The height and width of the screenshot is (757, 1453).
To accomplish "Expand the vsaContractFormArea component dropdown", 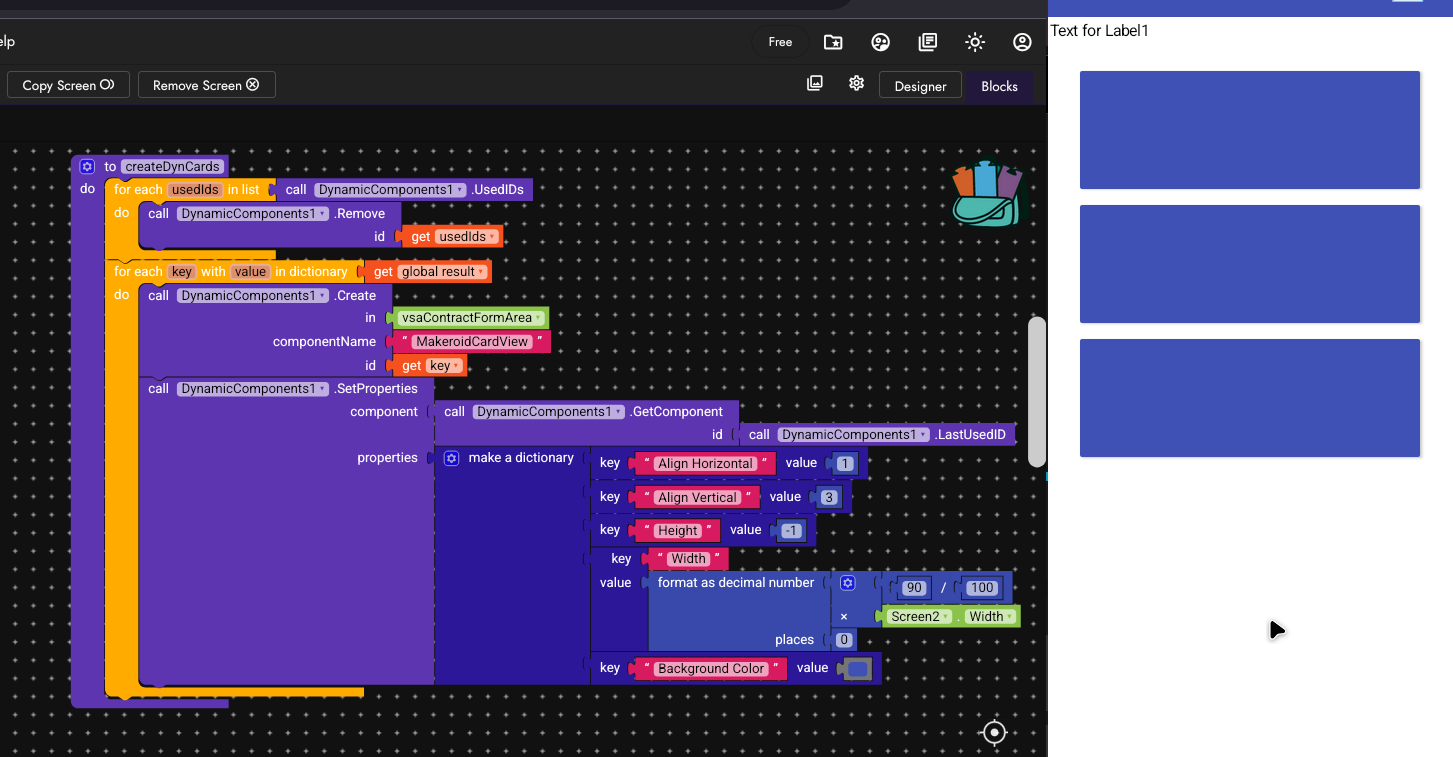I will pos(539,318).
